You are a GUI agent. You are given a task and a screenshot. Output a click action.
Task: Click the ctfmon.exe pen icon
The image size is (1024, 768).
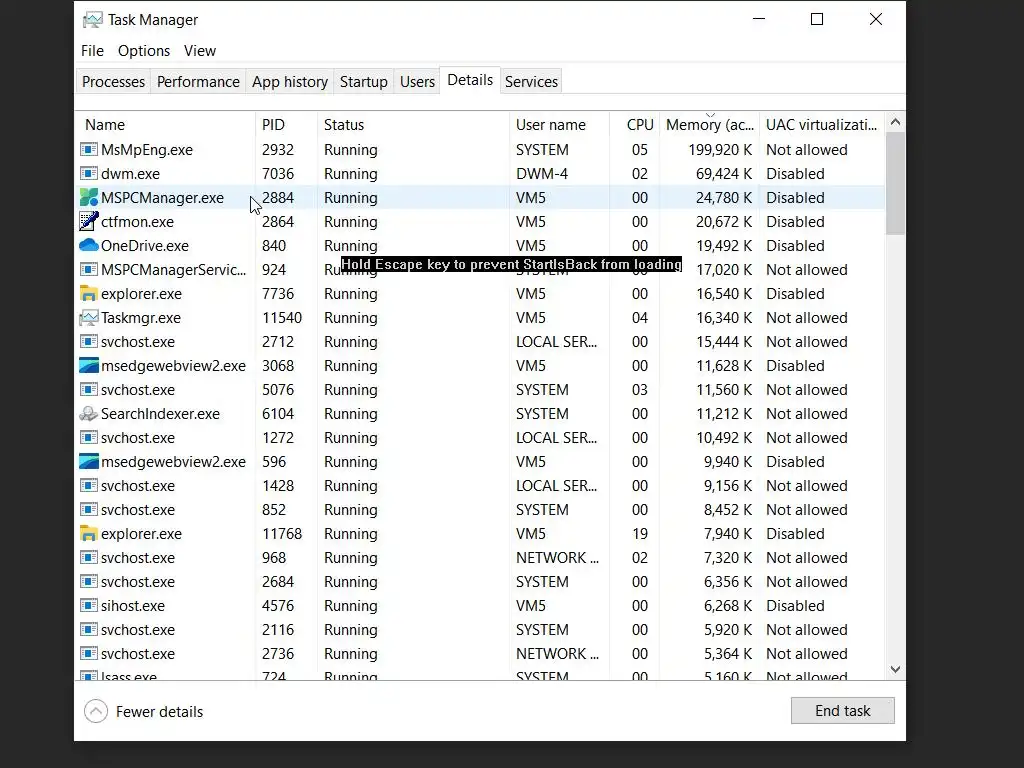pyautogui.click(x=88, y=221)
